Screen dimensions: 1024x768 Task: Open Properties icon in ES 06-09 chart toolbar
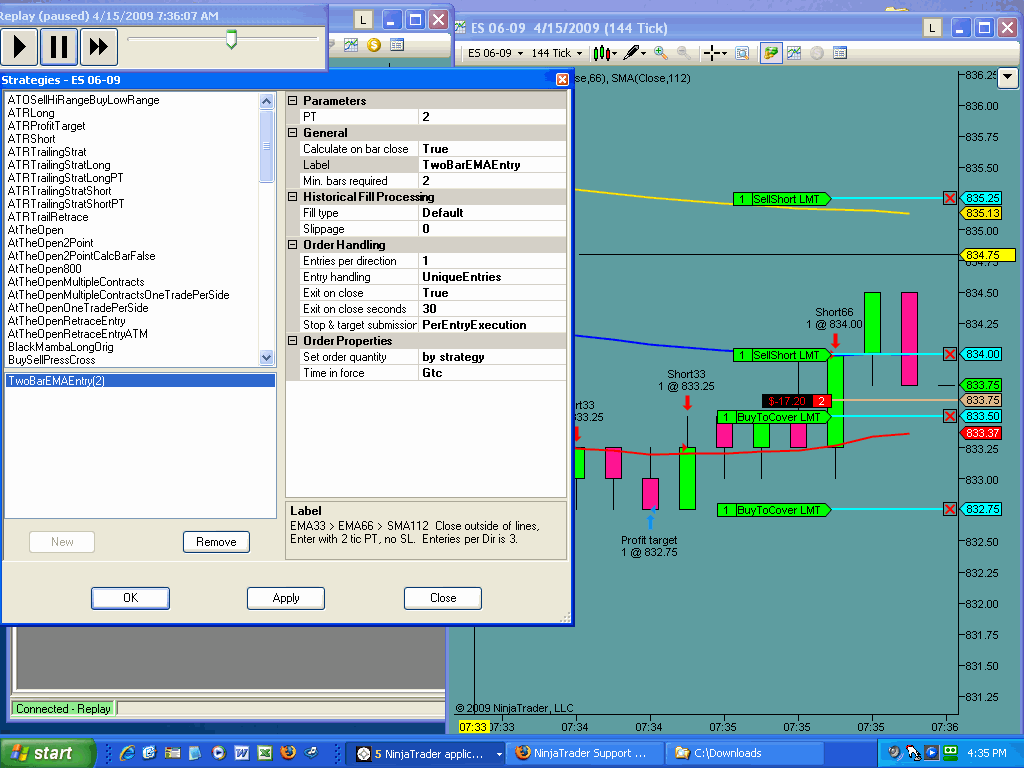[x=840, y=53]
